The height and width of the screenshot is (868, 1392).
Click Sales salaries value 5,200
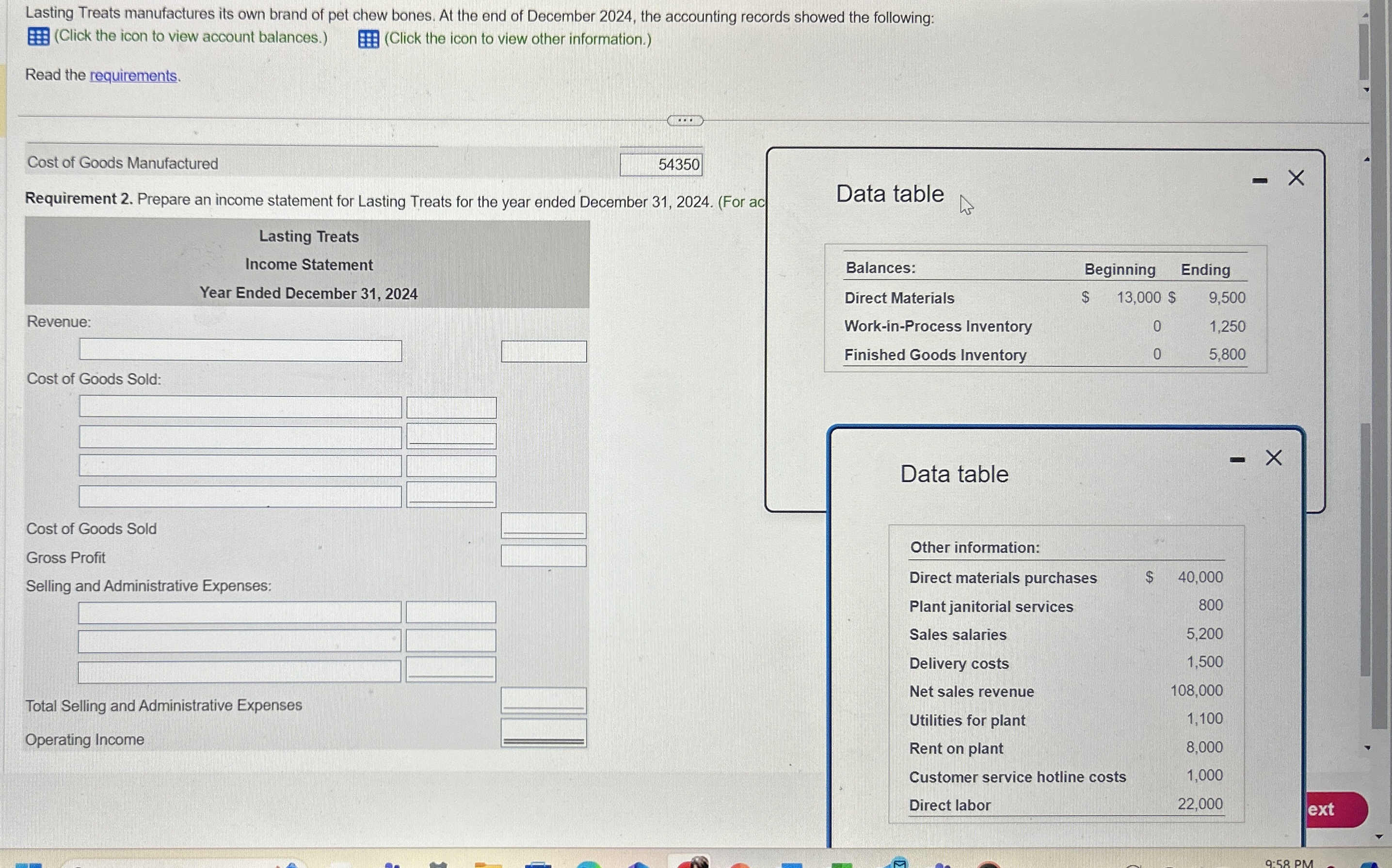click(1205, 634)
